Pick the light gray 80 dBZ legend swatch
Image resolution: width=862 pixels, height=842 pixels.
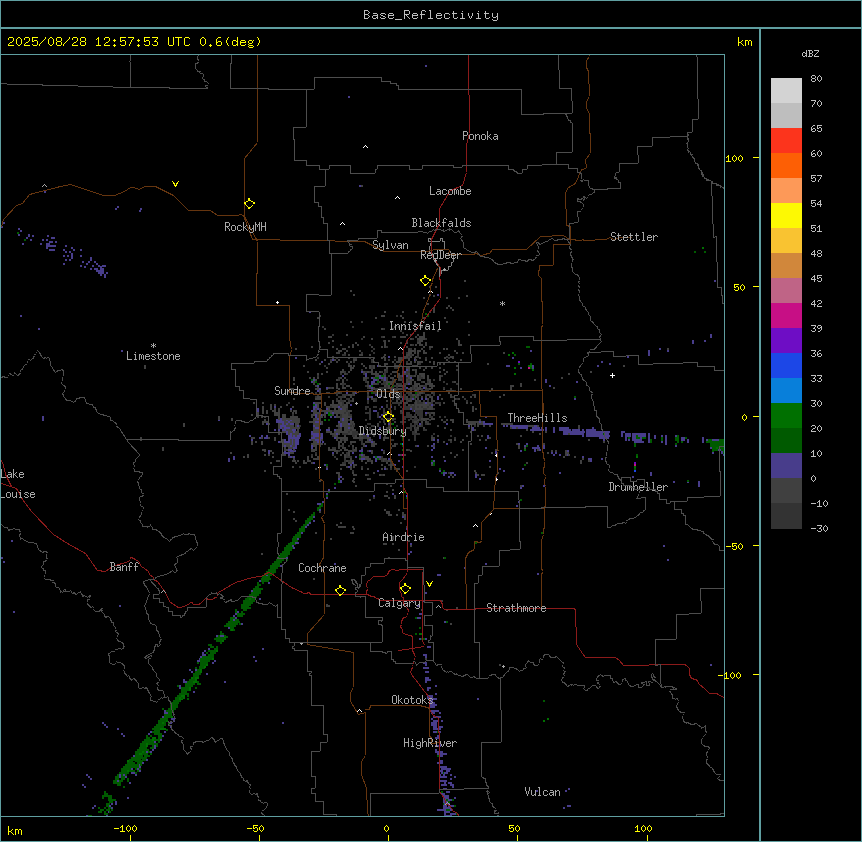click(x=786, y=91)
